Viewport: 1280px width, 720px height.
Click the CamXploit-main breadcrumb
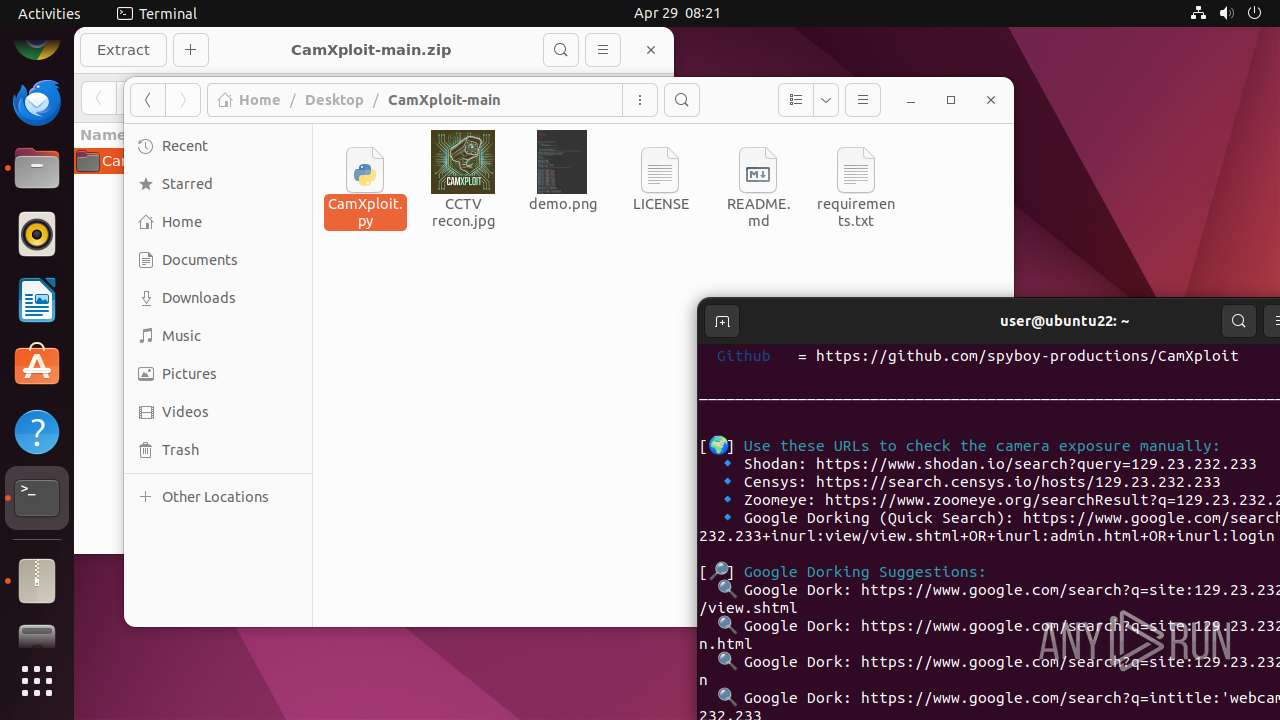pos(444,100)
